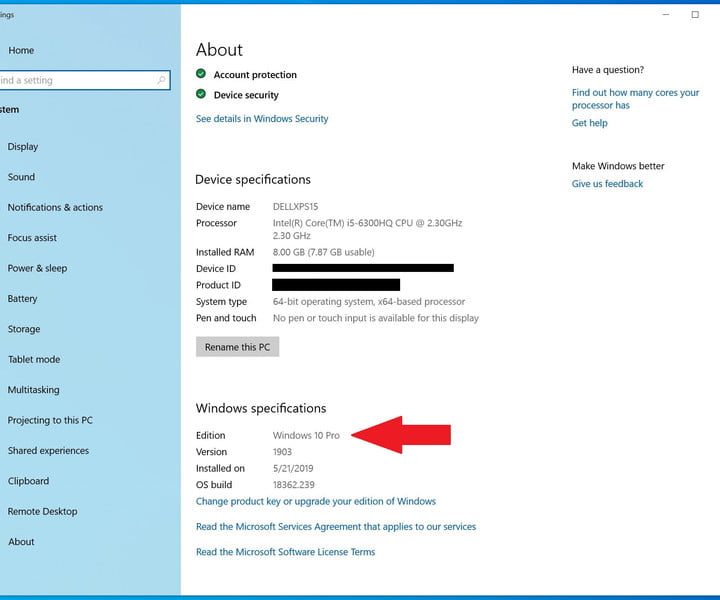Open Clipboard settings
This screenshot has height=600, width=720.
point(28,481)
